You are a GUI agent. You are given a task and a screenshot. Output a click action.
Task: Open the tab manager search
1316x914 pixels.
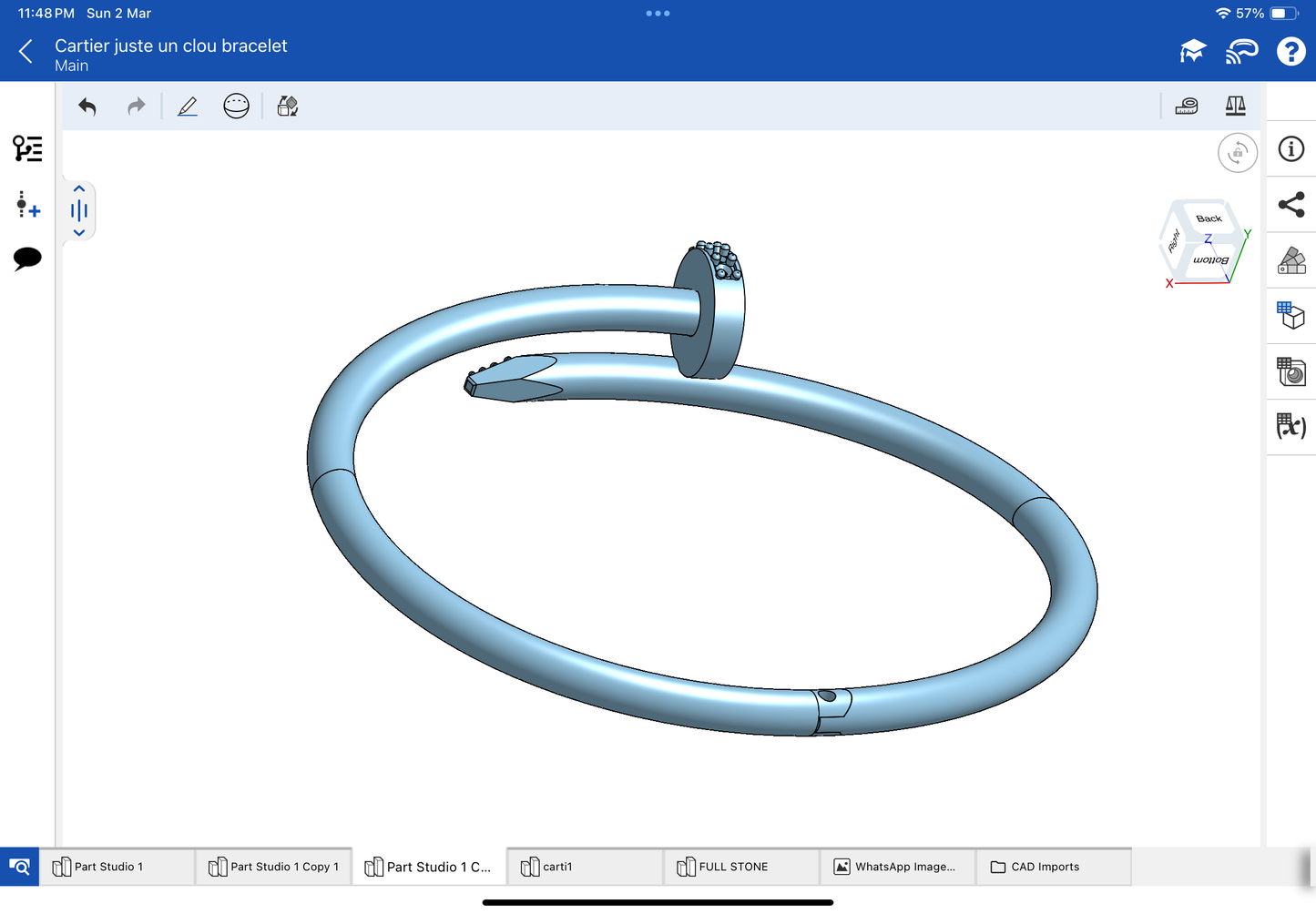click(x=19, y=867)
